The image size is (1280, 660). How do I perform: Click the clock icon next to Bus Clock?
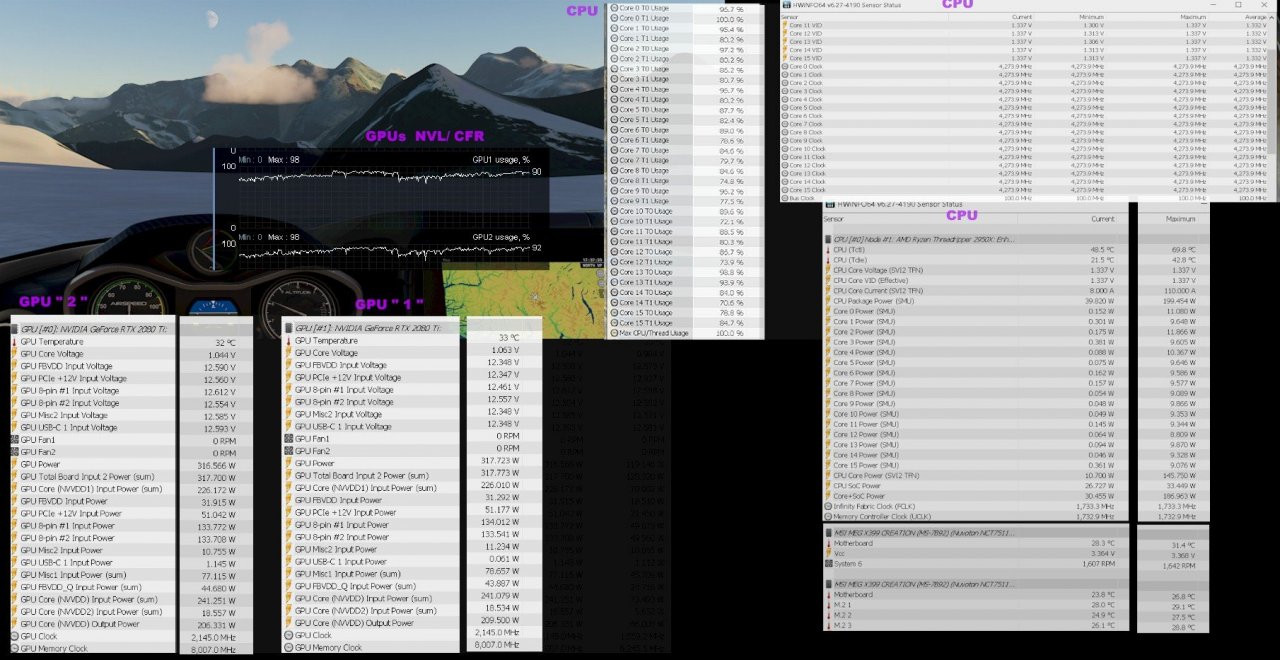tap(785, 198)
